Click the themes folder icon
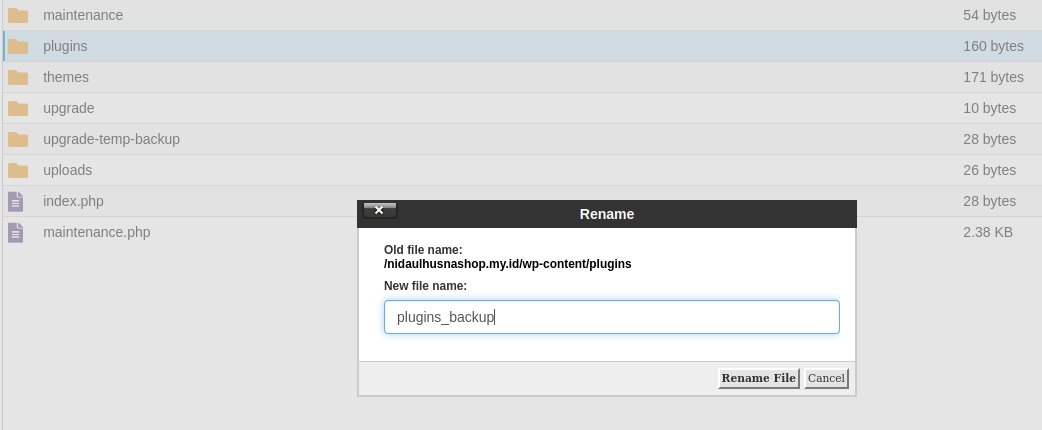1042x430 pixels. [18, 77]
